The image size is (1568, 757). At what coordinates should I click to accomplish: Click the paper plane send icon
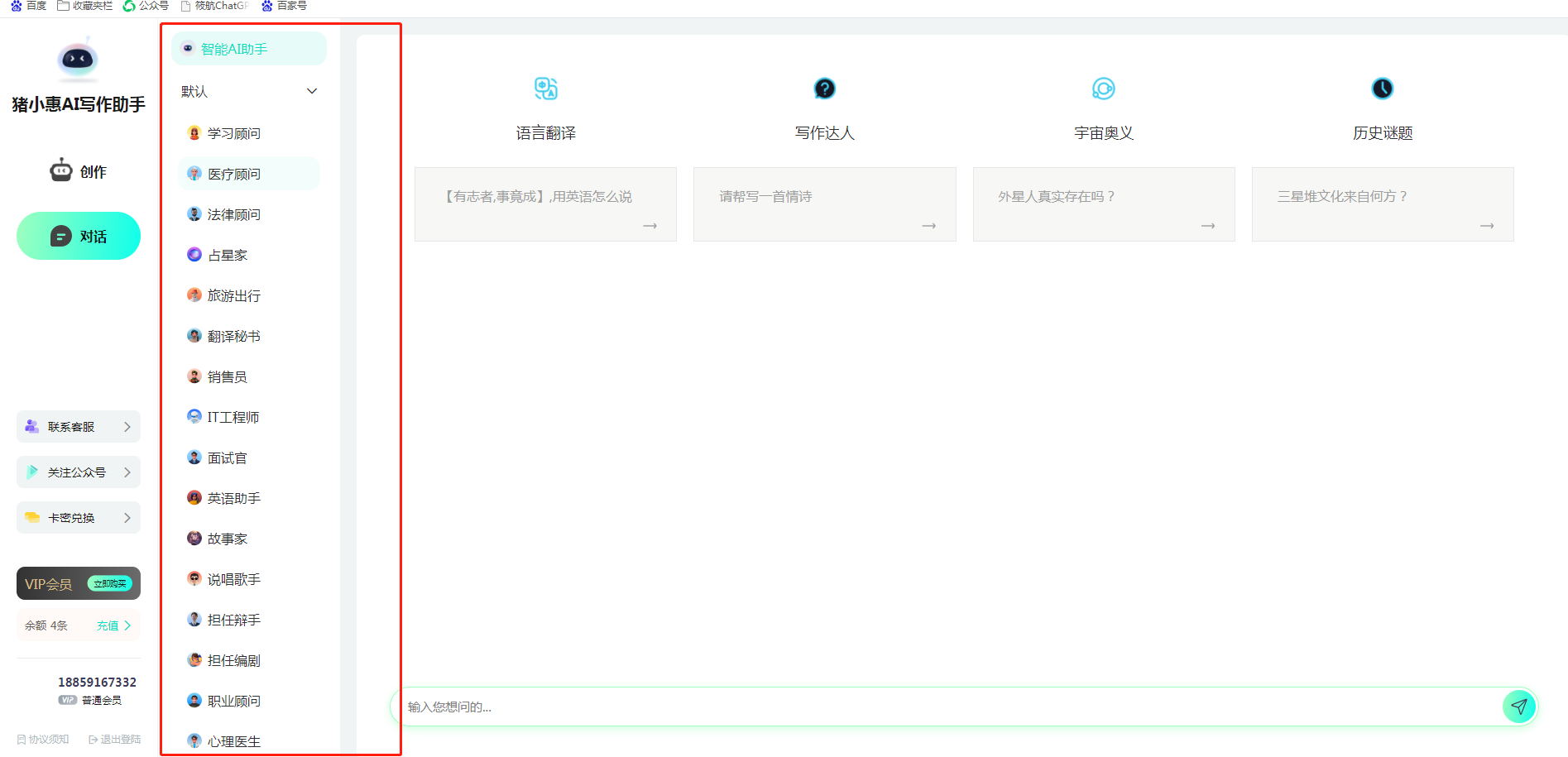click(x=1518, y=707)
